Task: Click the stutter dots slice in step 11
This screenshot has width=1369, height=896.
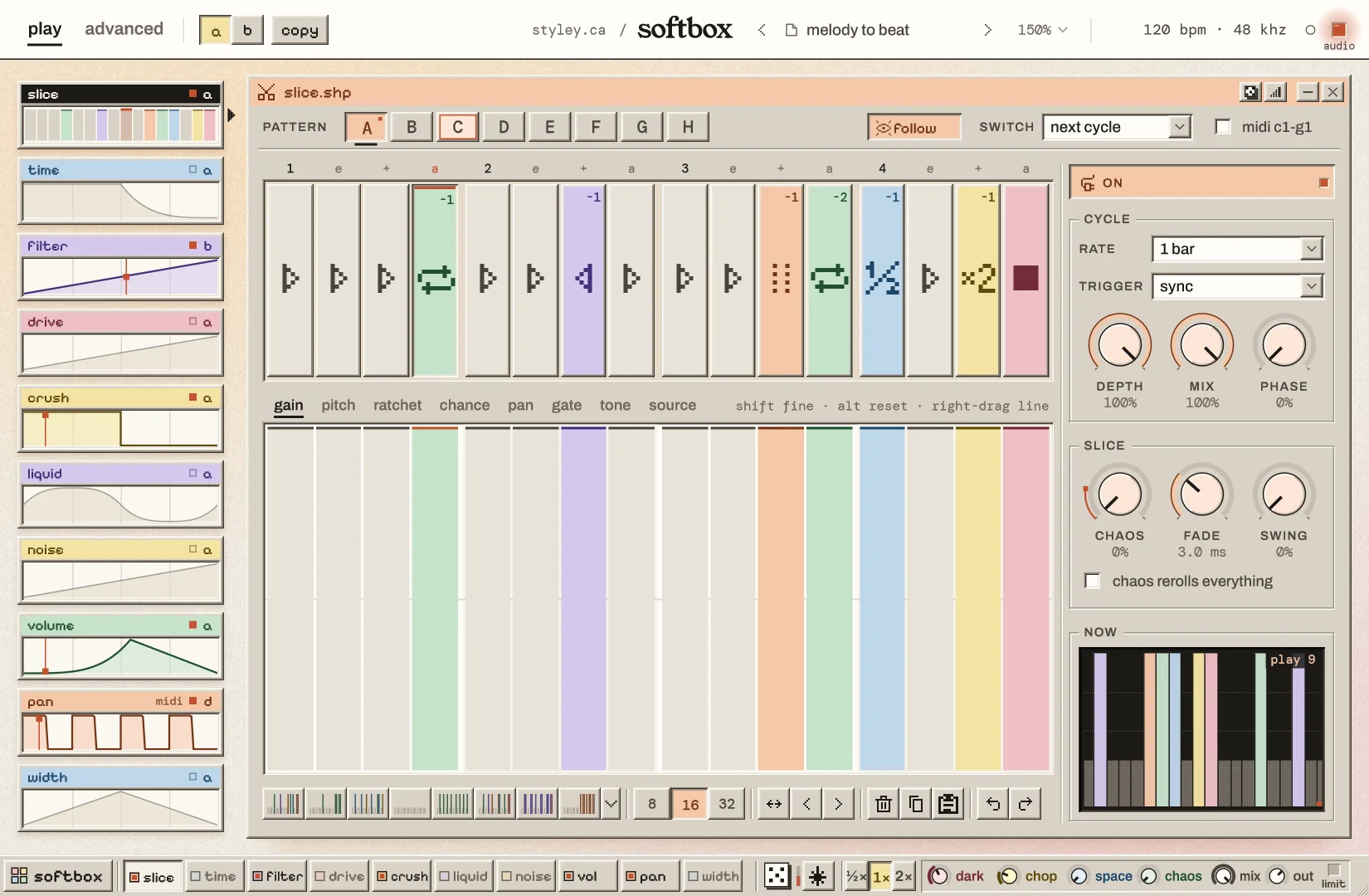Action: coord(781,279)
